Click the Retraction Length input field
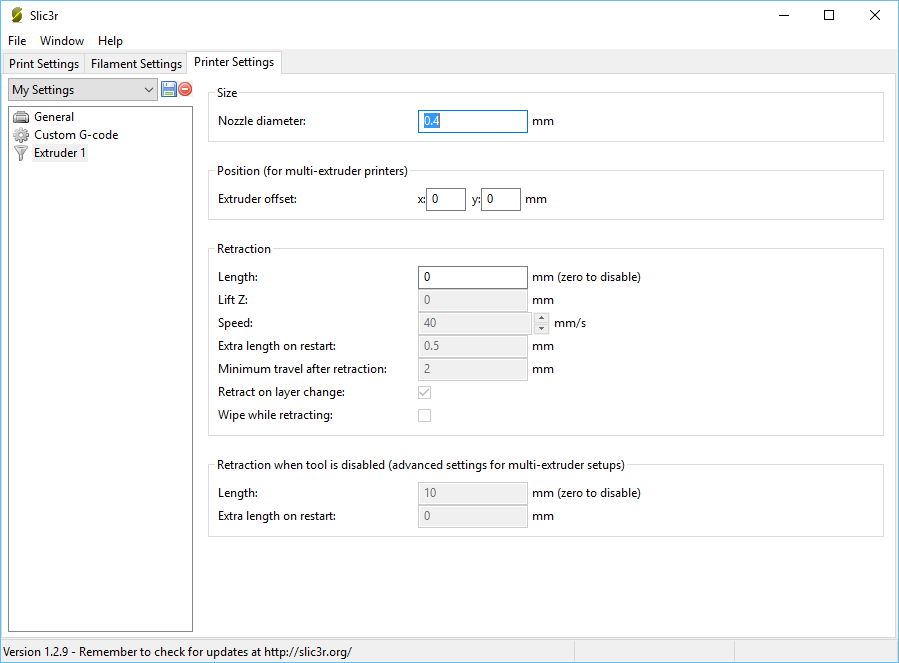 click(472, 277)
